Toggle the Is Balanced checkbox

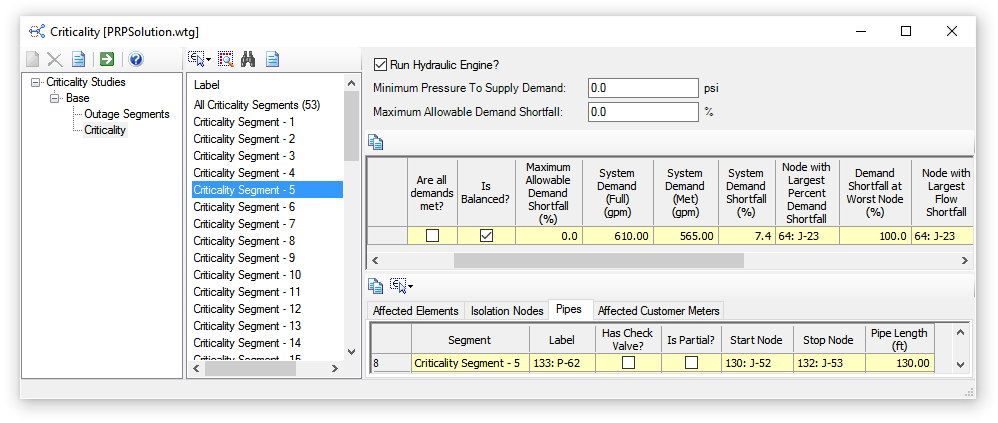click(487, 236)
